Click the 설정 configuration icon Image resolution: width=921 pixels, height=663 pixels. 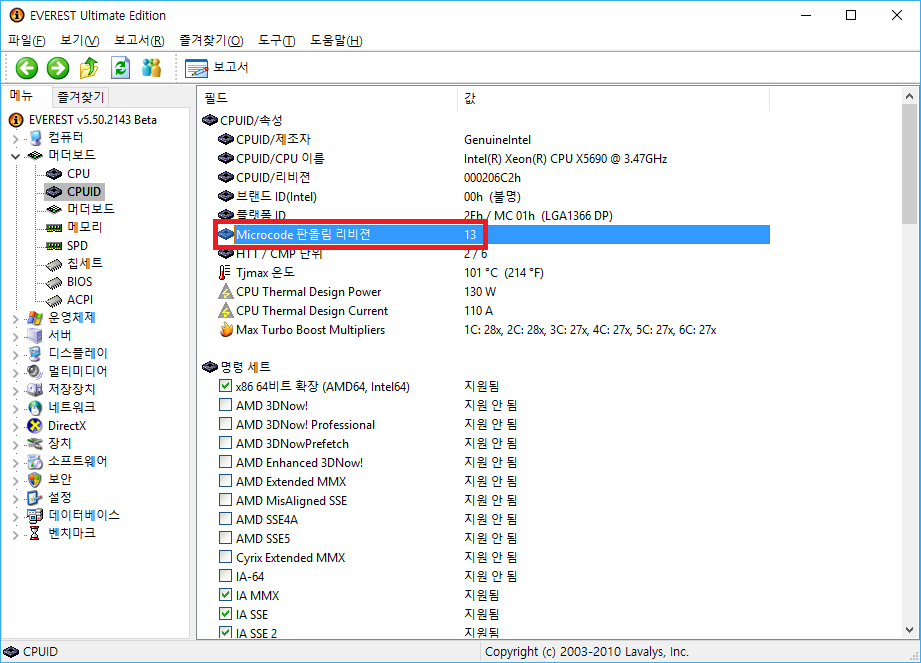click(35, 497)
